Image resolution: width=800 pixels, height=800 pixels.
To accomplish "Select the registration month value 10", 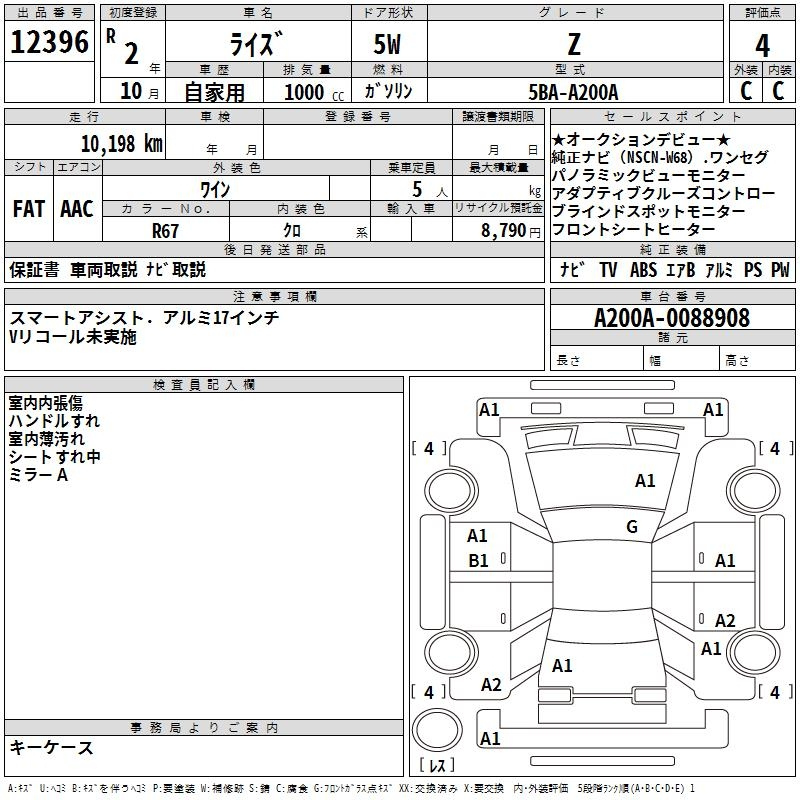I will [131, 91].
